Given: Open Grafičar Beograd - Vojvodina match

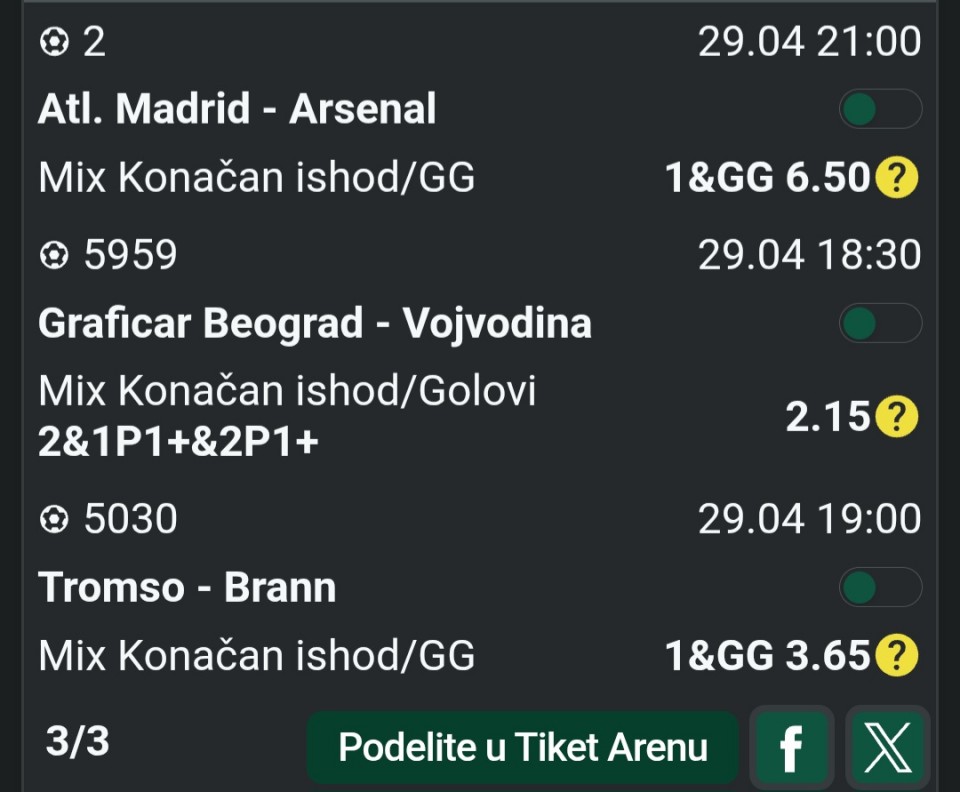Looking at the screenshot, I should [x=314, y=323].
